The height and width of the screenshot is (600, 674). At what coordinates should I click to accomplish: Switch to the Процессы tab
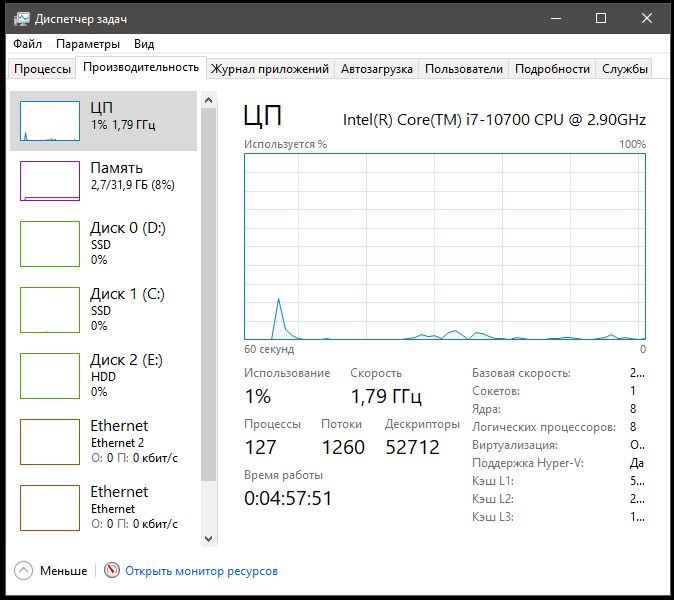point(43,69)
